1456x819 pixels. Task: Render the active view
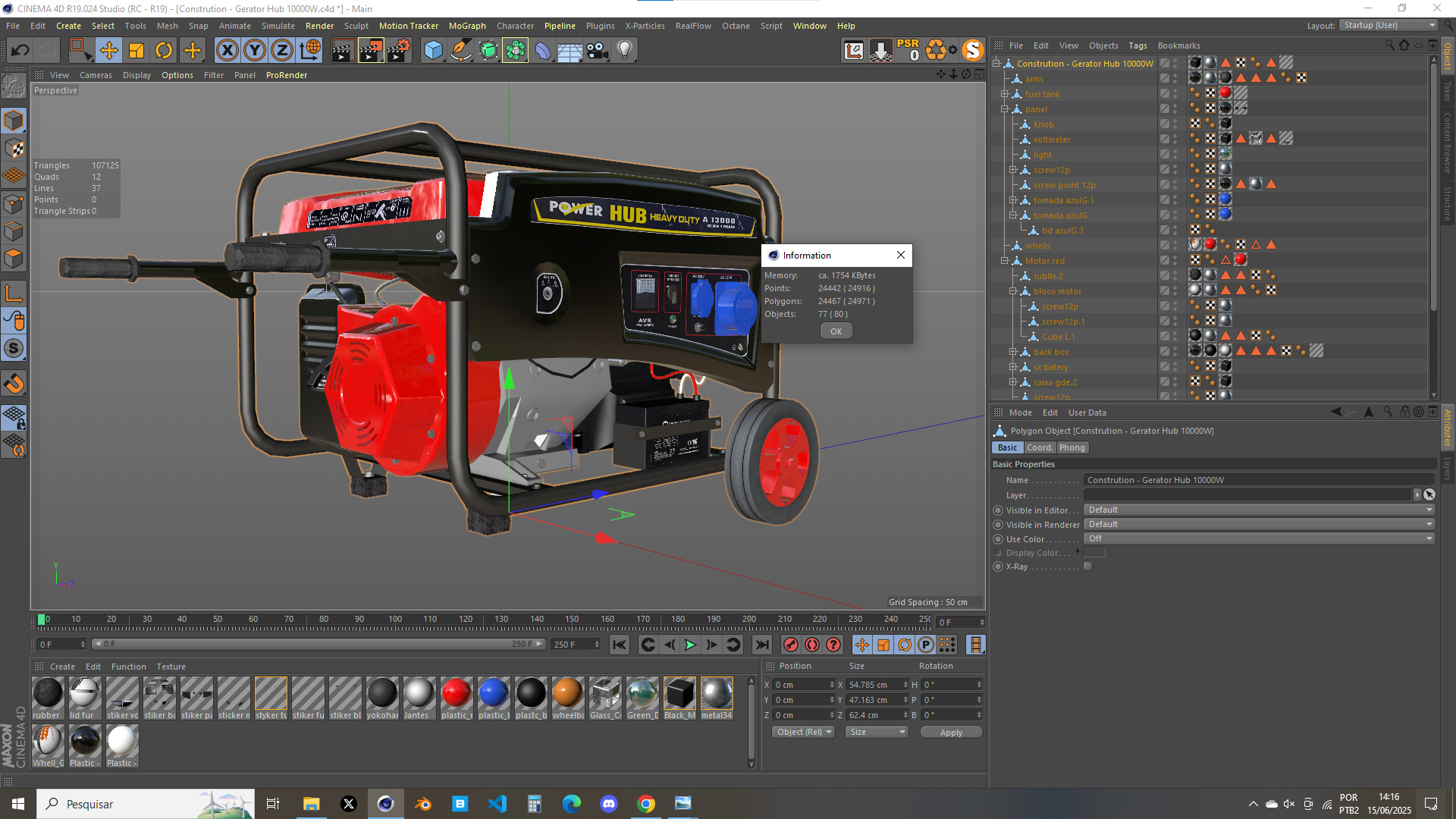pyautogui.click(x=343, y=51)
